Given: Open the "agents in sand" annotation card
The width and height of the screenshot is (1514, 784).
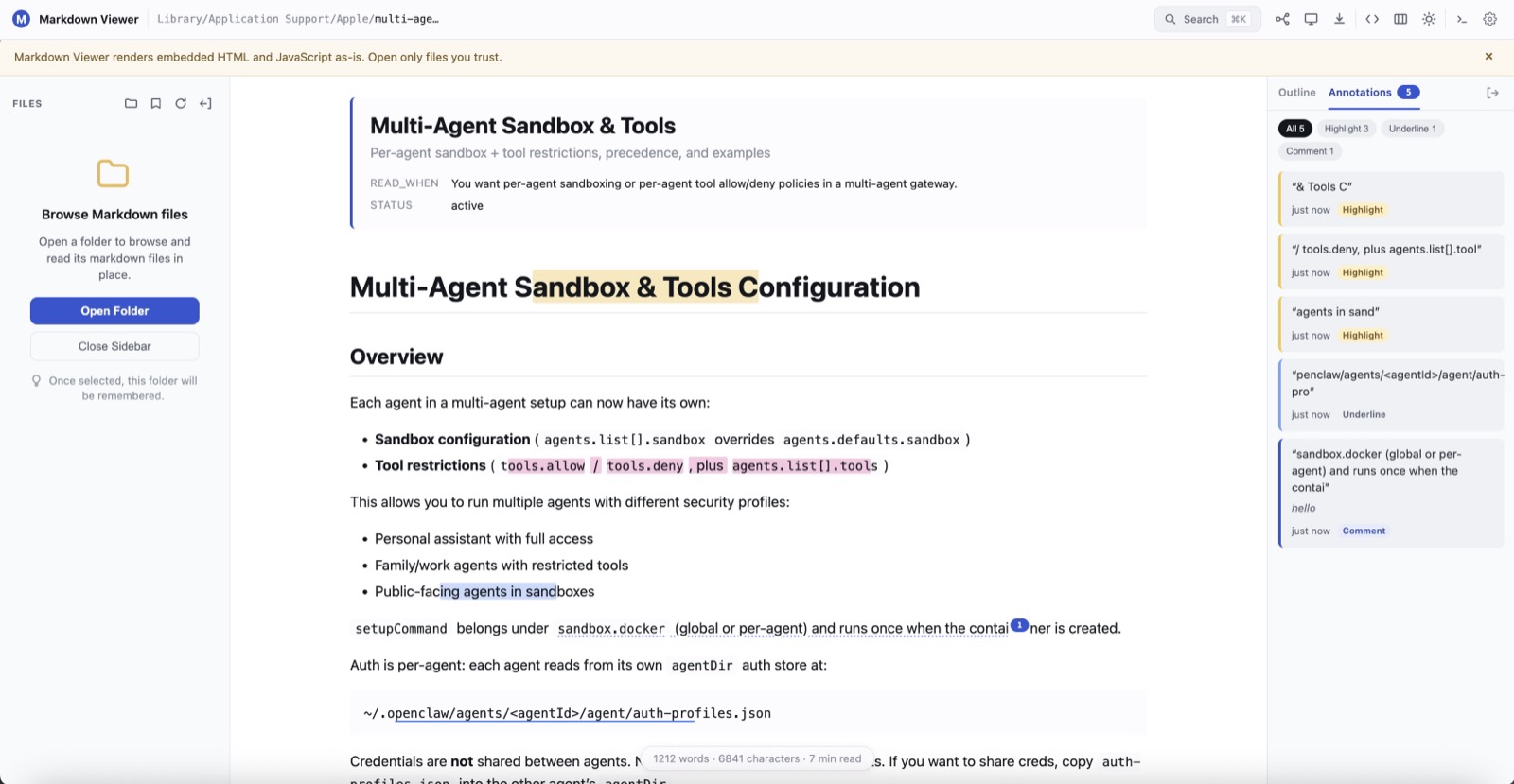Looking at the screenshot, I should pyautogui.click(x=1390, y=323).
